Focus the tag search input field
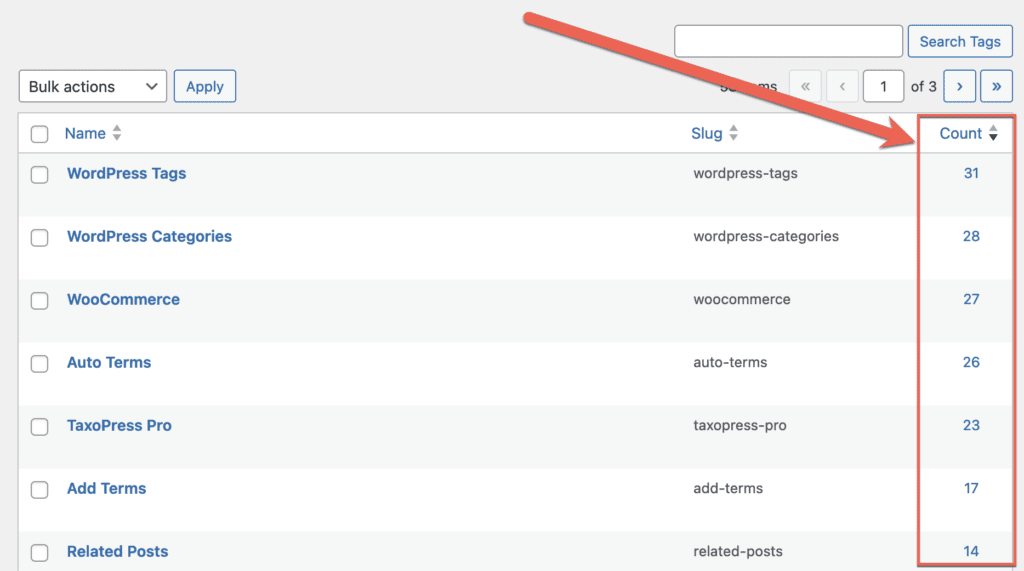Viewport: 1024px width, 571px height. click(788, 42)
